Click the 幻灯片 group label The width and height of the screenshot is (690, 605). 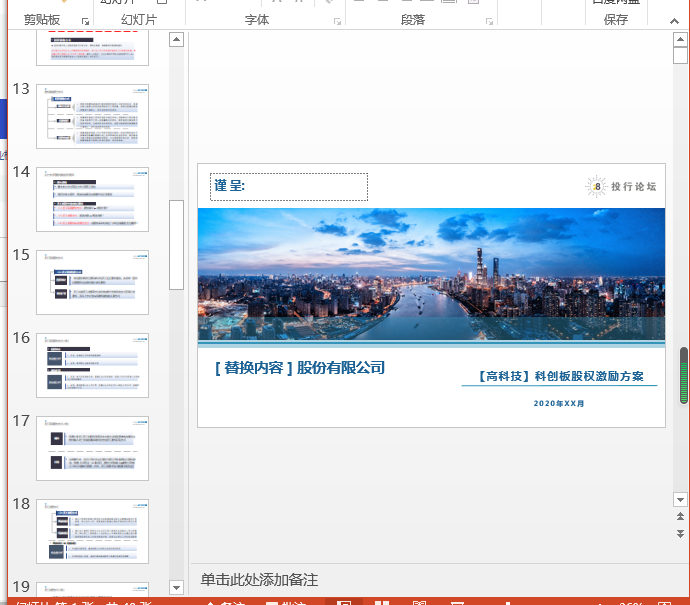pyautogui.click(x=139, y=20)
